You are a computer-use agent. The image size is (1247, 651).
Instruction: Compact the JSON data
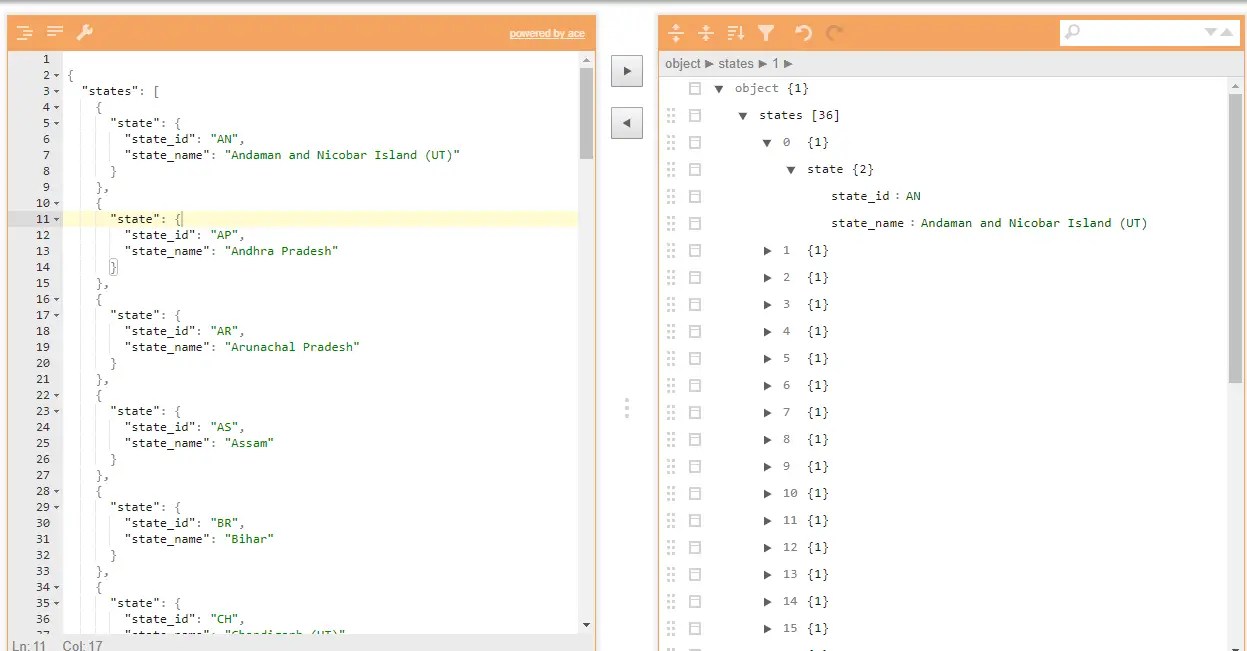[x=54, y=33]
